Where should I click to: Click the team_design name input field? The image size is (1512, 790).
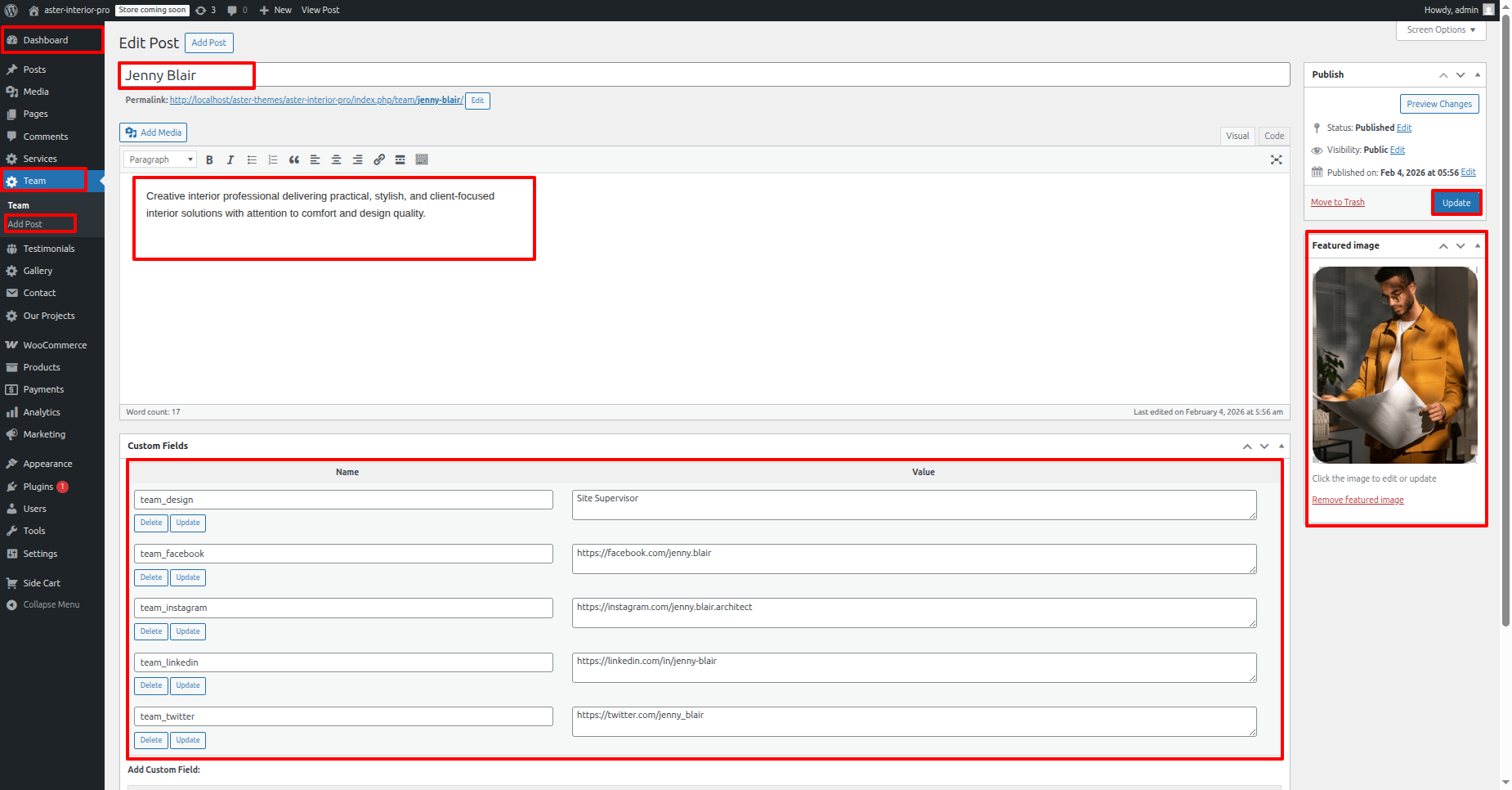coord(343,500)
